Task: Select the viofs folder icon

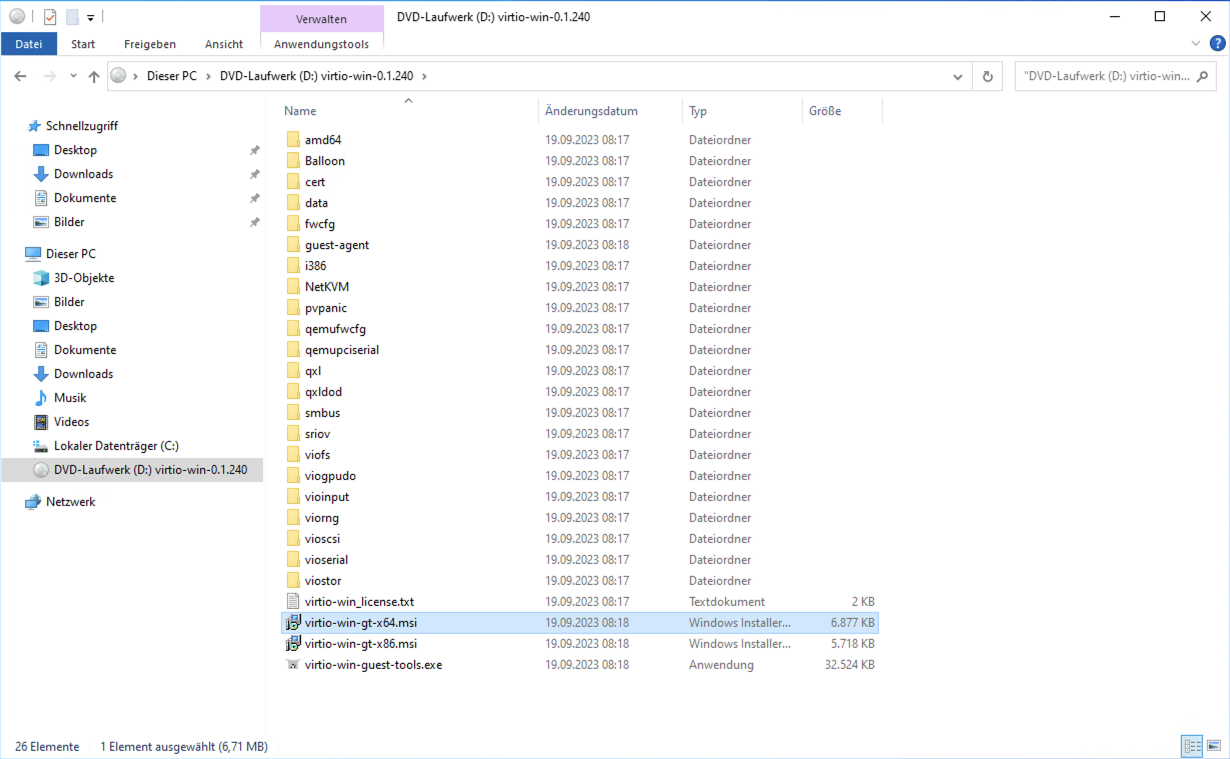Action: [x=293, y=455]
